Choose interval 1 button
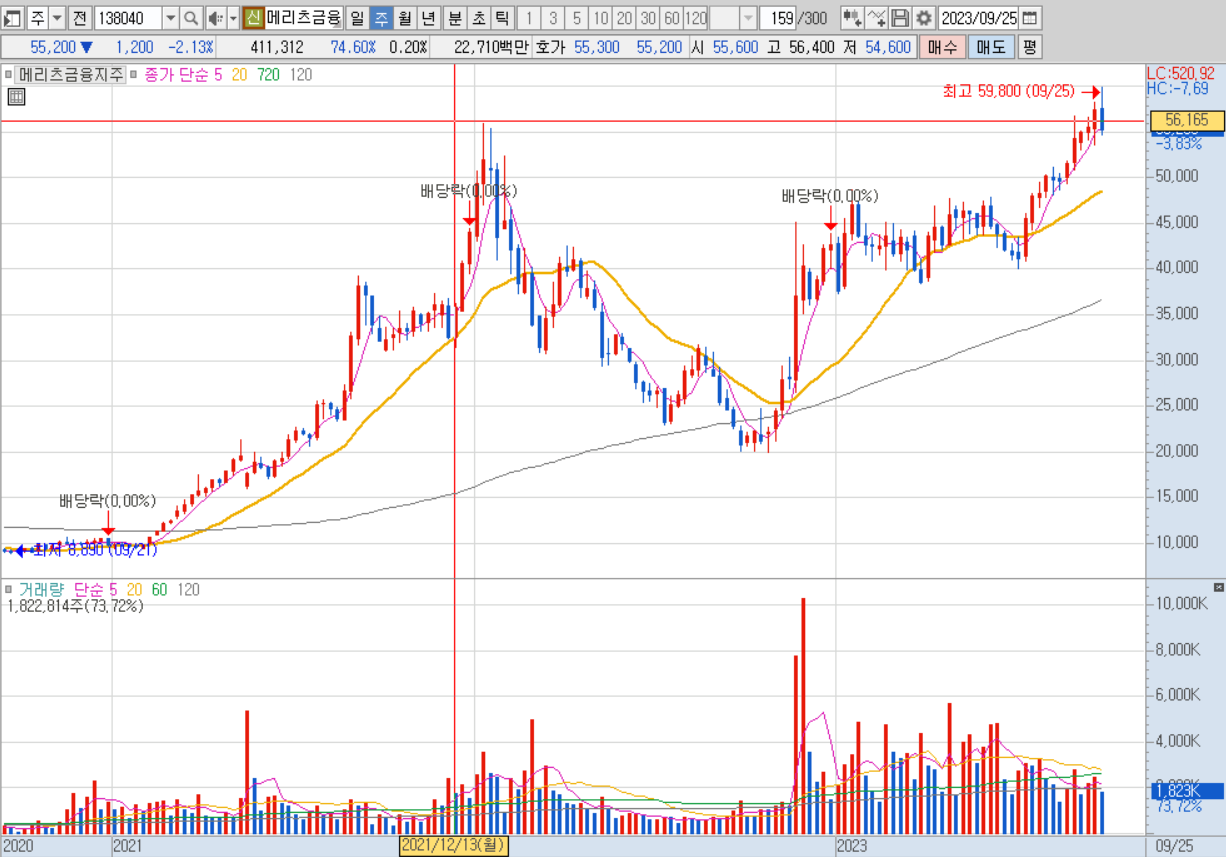This screenshot has height=857, width=1226. pos(528,18)
